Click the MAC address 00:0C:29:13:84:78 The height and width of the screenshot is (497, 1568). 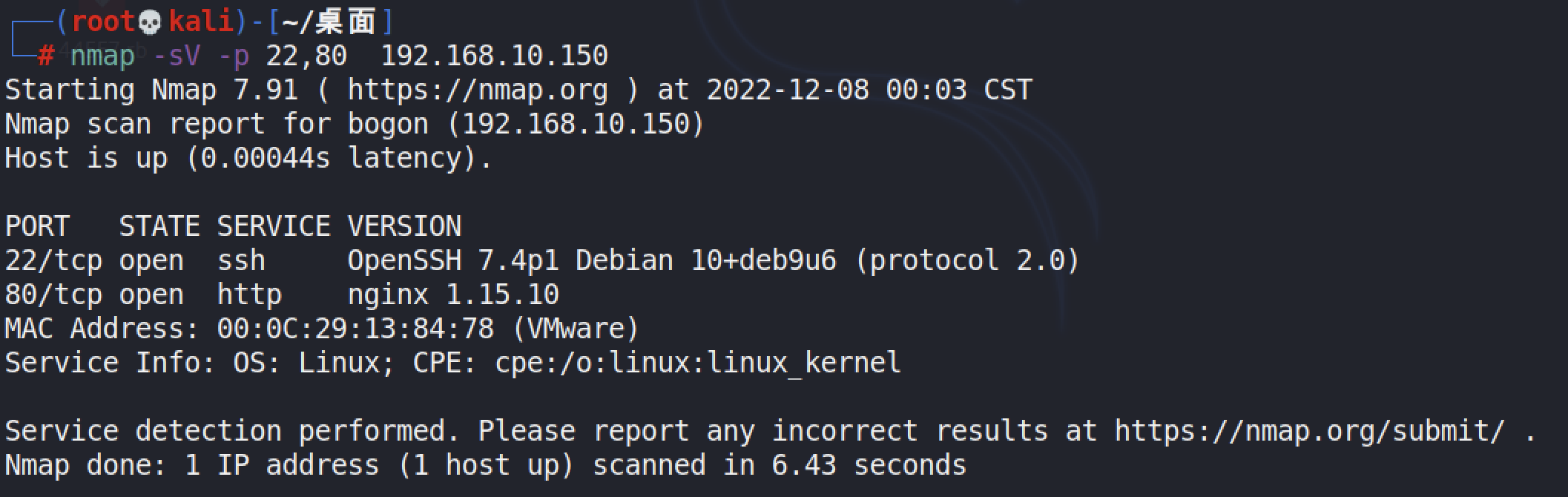click(x=355, y=329)
